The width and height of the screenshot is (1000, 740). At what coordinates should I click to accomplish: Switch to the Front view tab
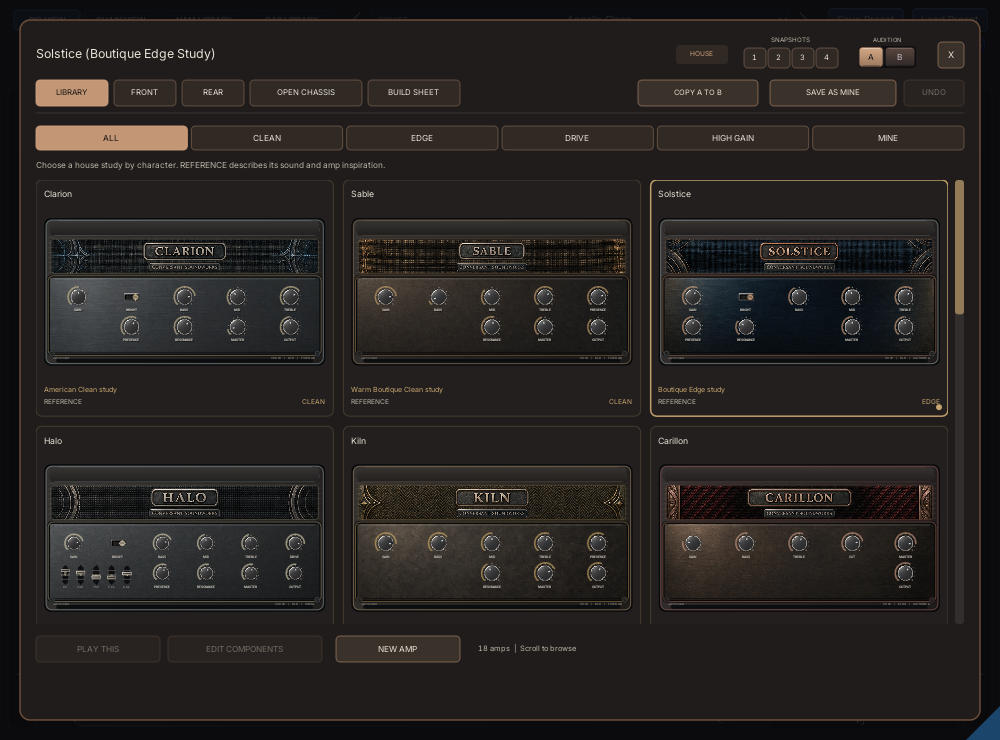tap(144, 92)
